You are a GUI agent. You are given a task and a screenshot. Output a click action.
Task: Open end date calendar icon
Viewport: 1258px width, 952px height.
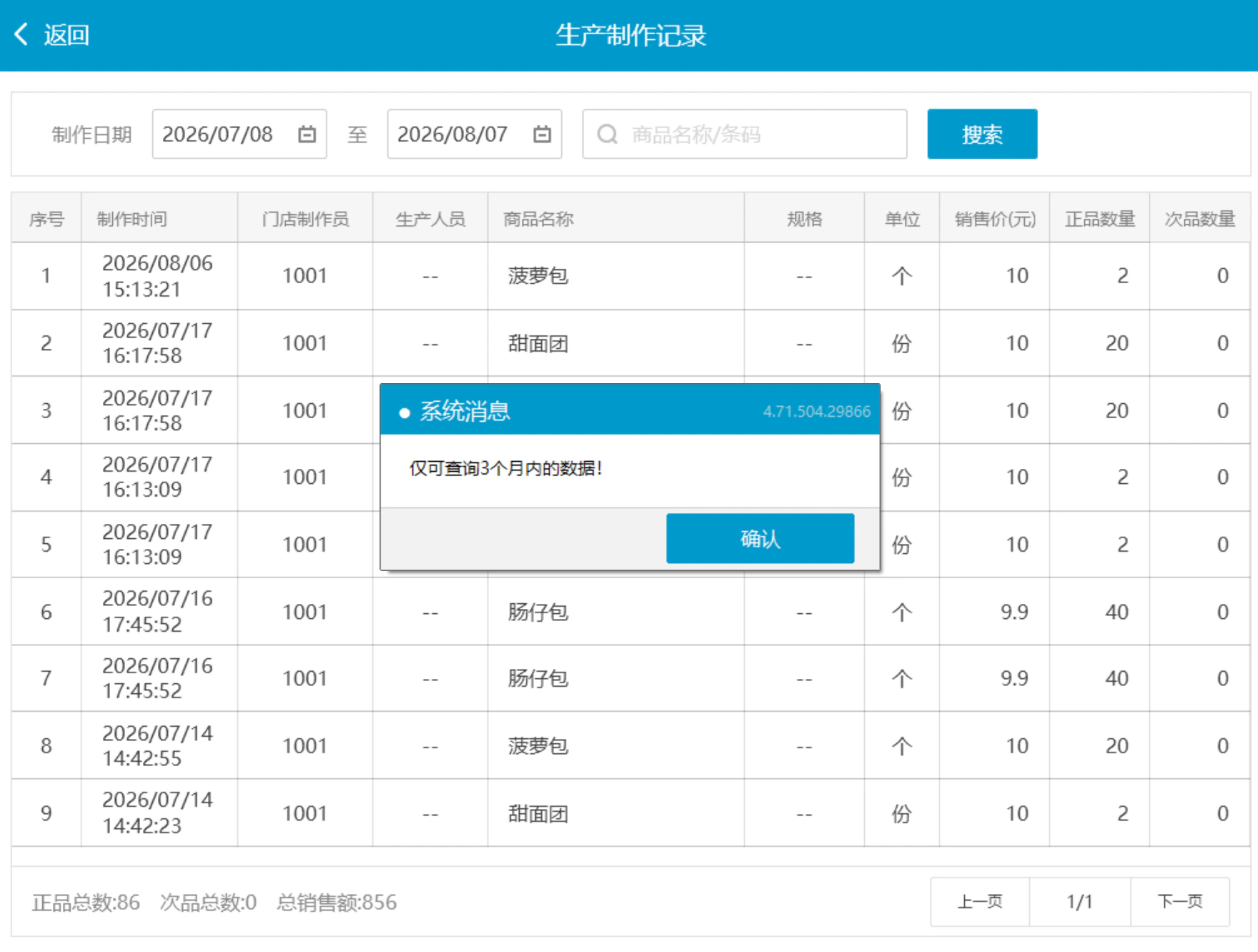[542, 134]
